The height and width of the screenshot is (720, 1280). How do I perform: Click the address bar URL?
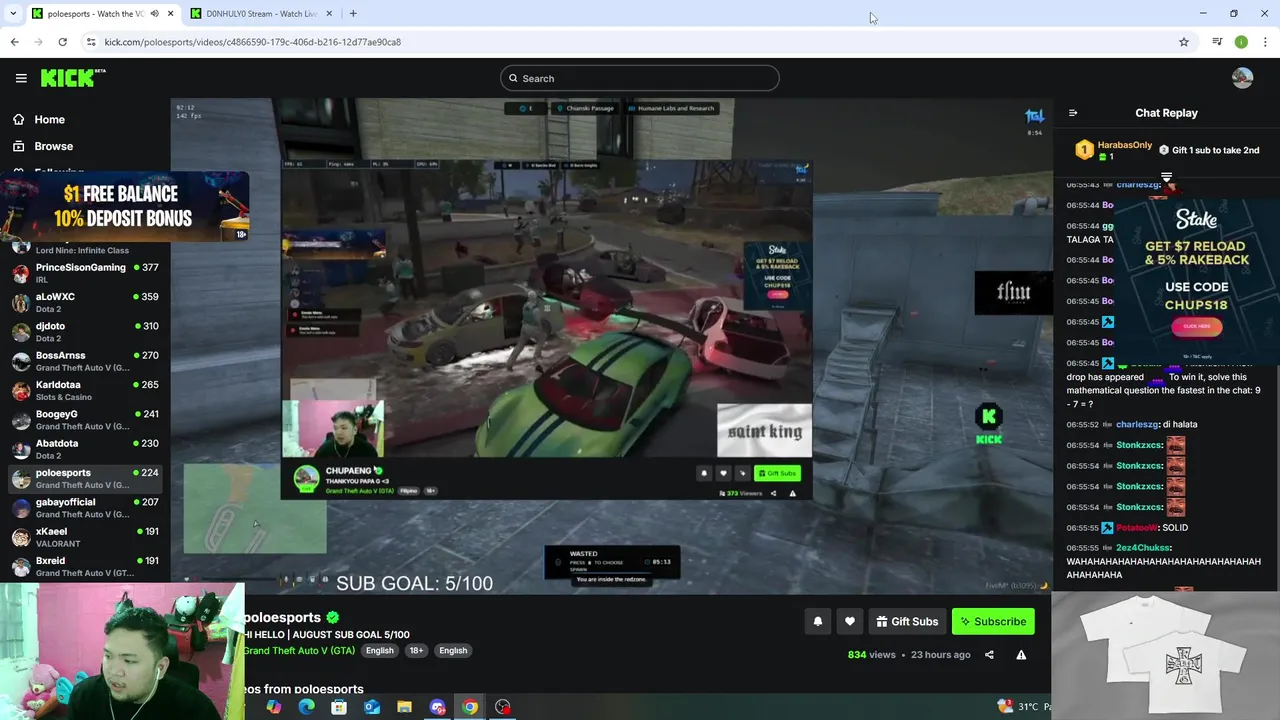252,42
